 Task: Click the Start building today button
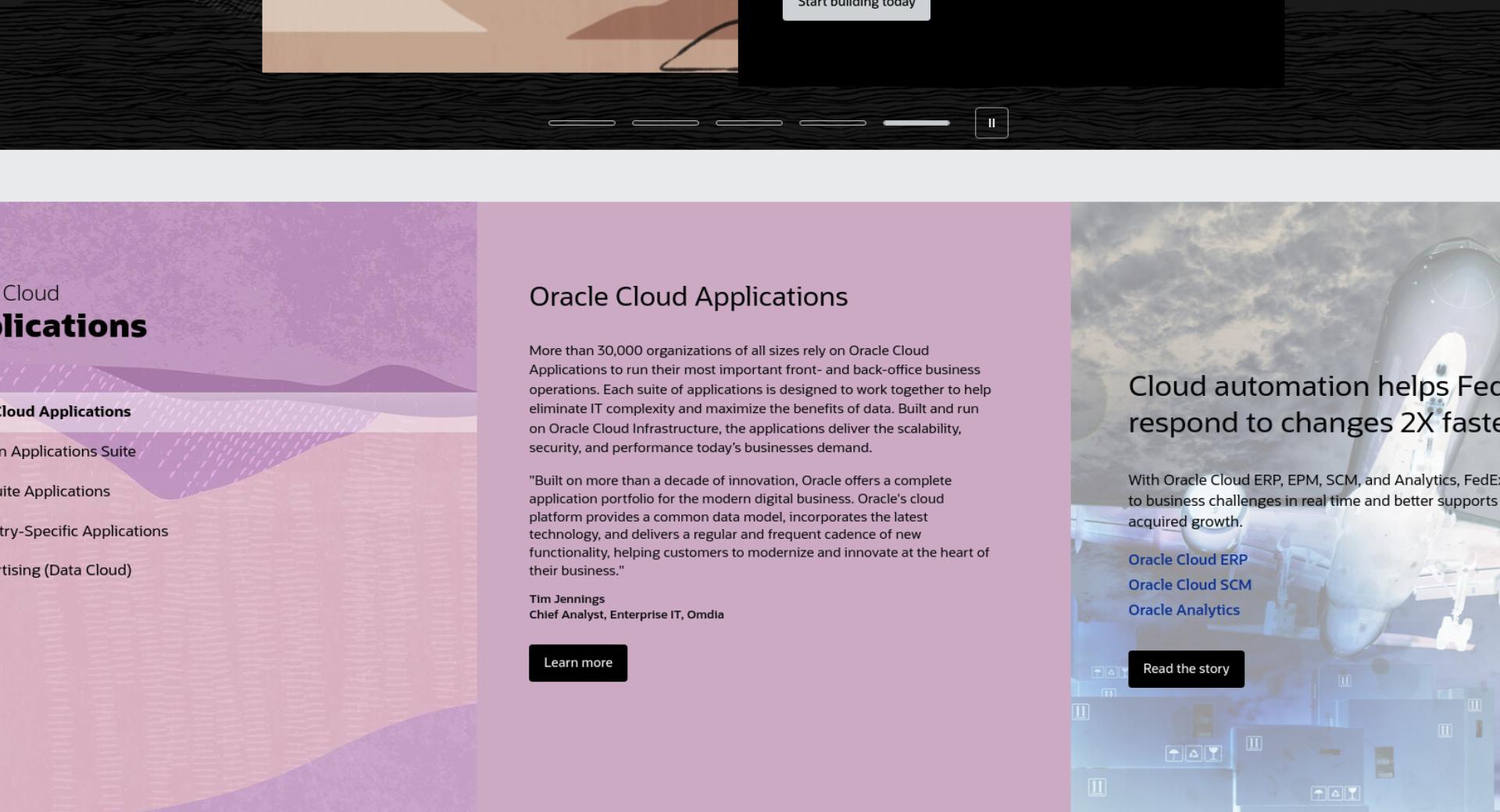point(856,6)
